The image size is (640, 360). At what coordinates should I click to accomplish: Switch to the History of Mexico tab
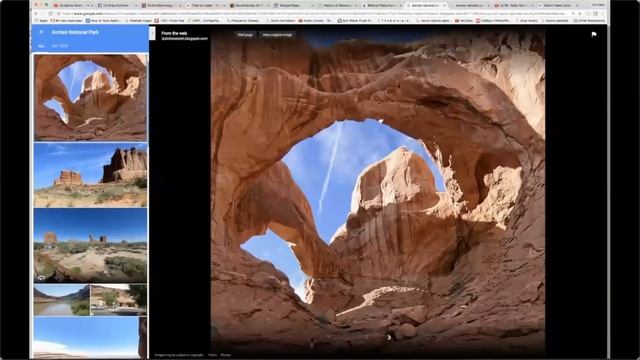click(x=338, y=6)
